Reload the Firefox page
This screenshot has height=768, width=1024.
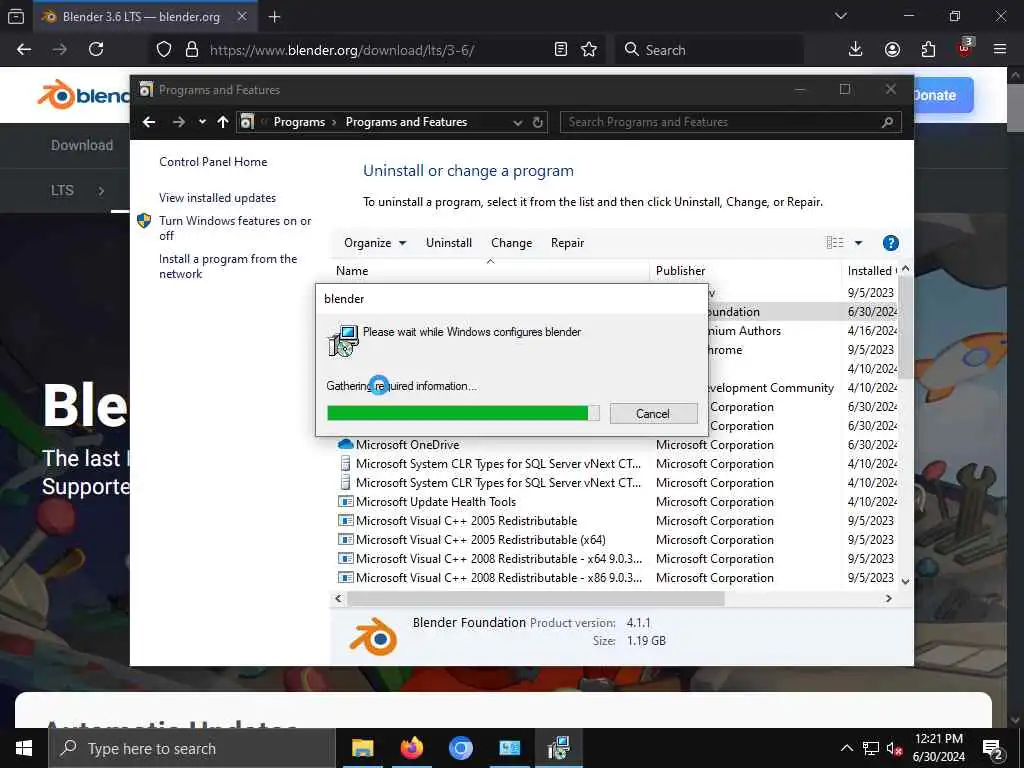[96, 50]
